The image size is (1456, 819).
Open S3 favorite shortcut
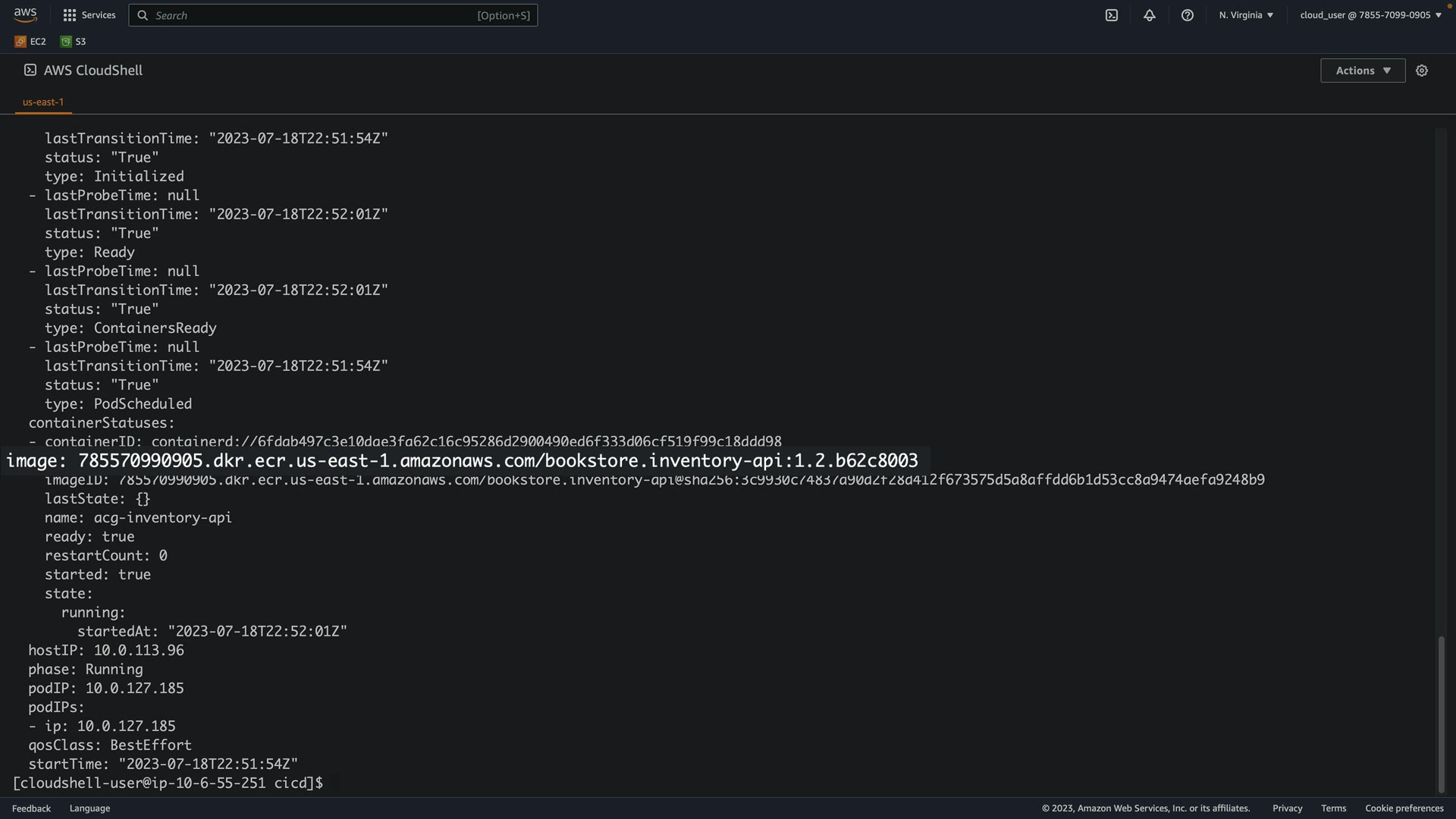[x=74, y=42]
